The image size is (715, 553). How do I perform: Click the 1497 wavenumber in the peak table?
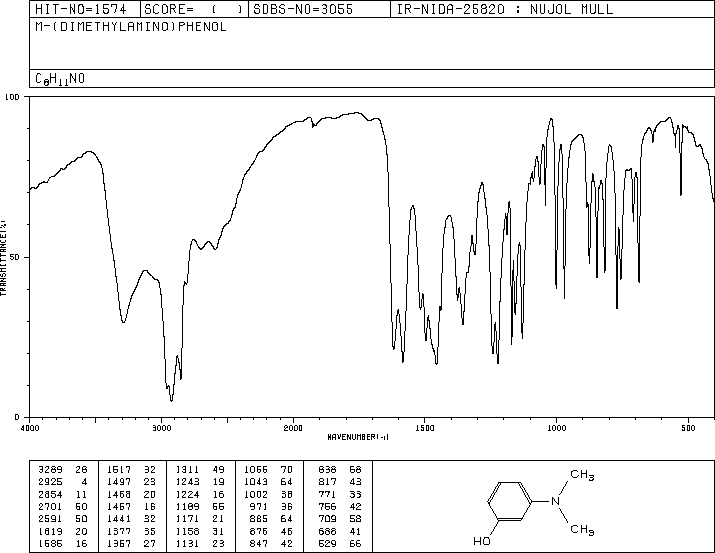coord(119,482)
